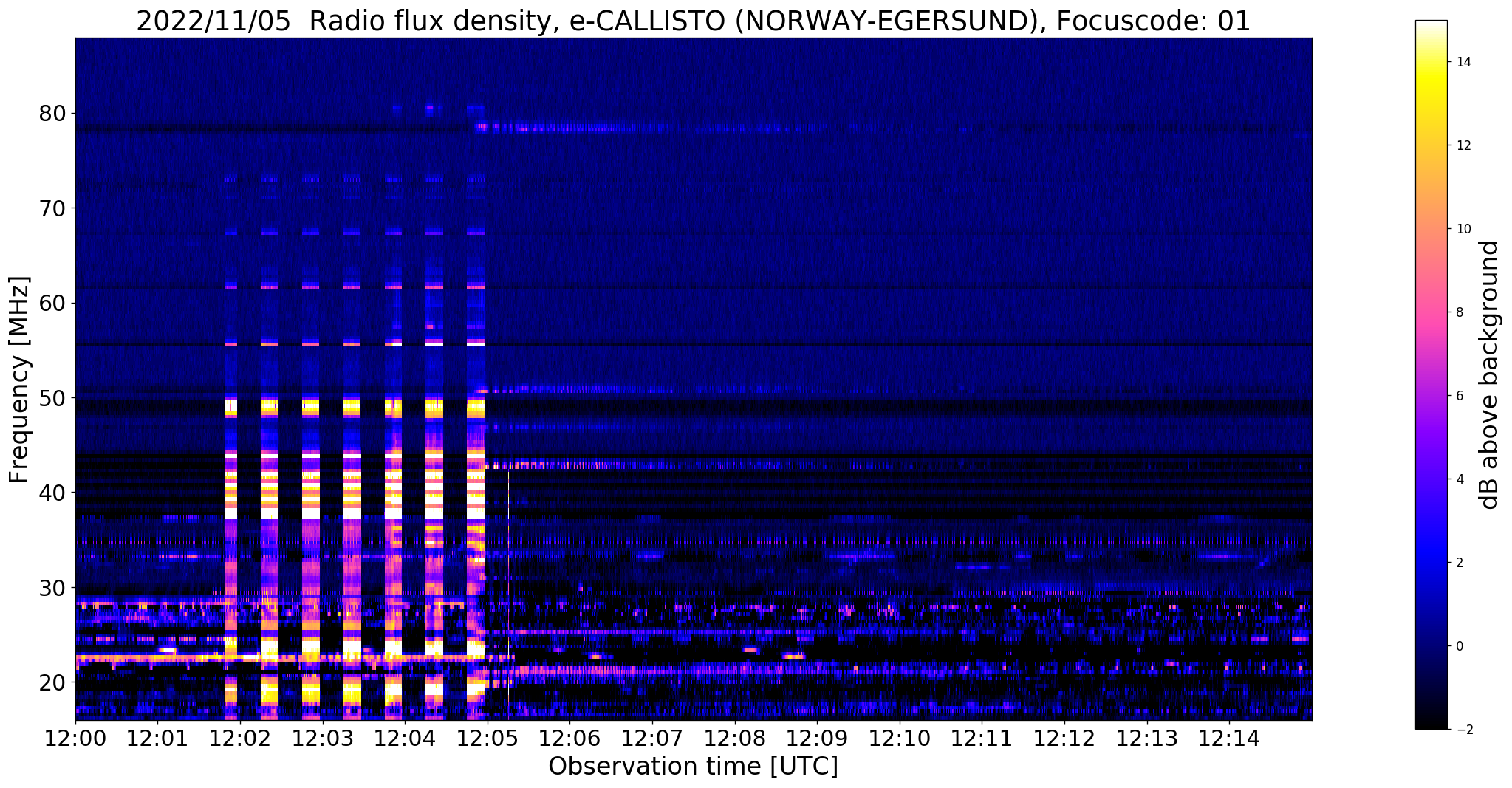Screen dimensions: 1512x788
Task: Click the colorbar tick label 12
Action: [x=1463, y=145]
